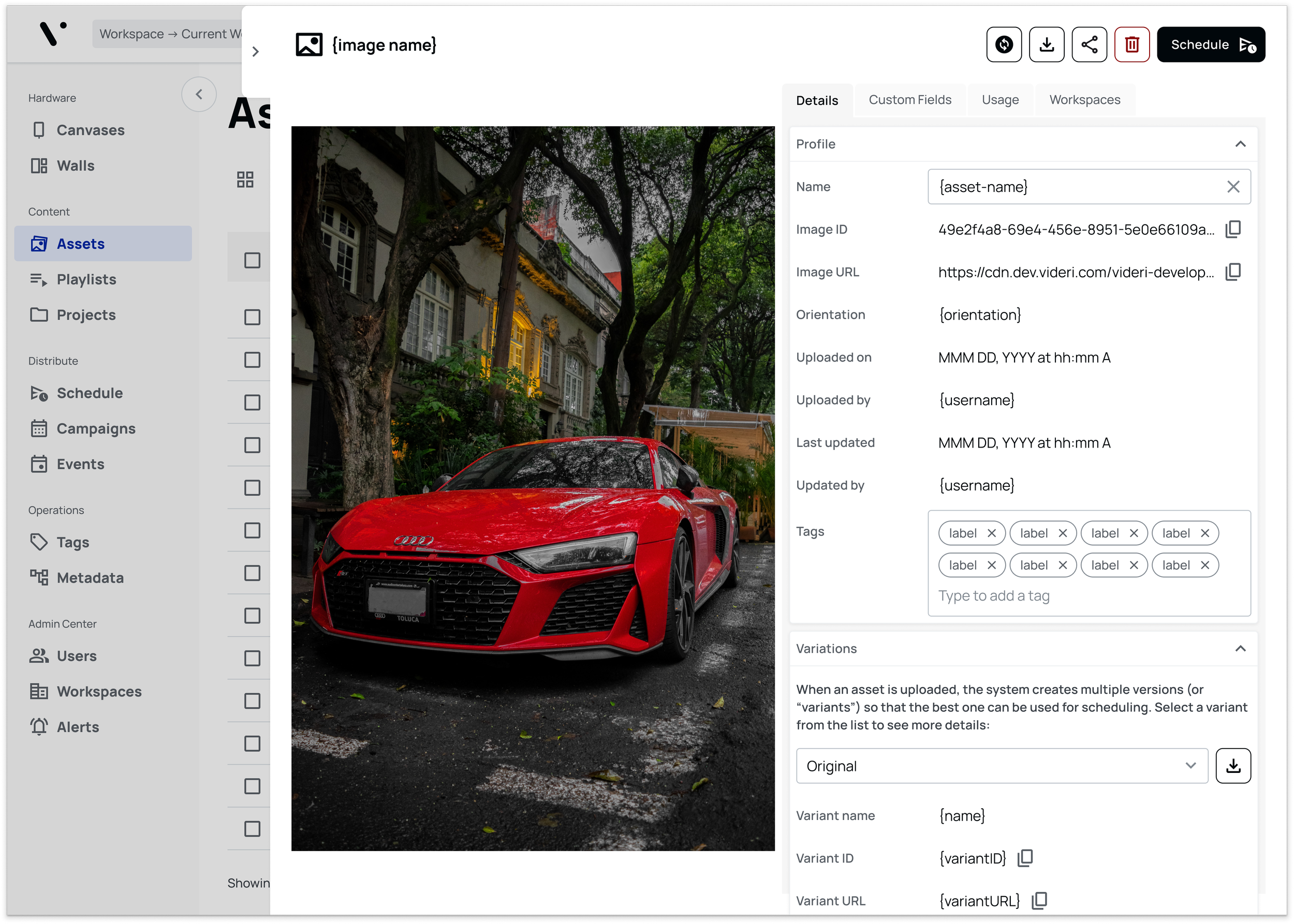The width and height of the screenshot is (1294, 924).
Task: Check the last asset row checkbox
Action: (x=252, y=829)
